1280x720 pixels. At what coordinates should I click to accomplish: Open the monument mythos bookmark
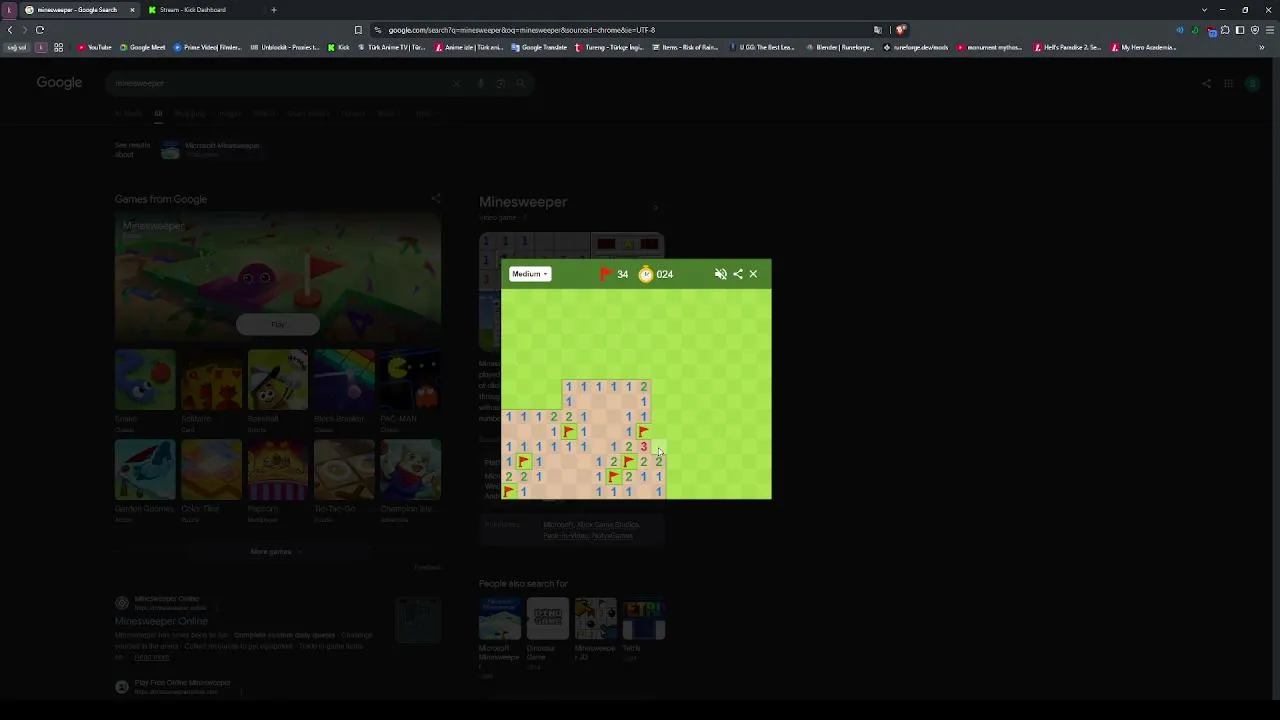(990, 47)
